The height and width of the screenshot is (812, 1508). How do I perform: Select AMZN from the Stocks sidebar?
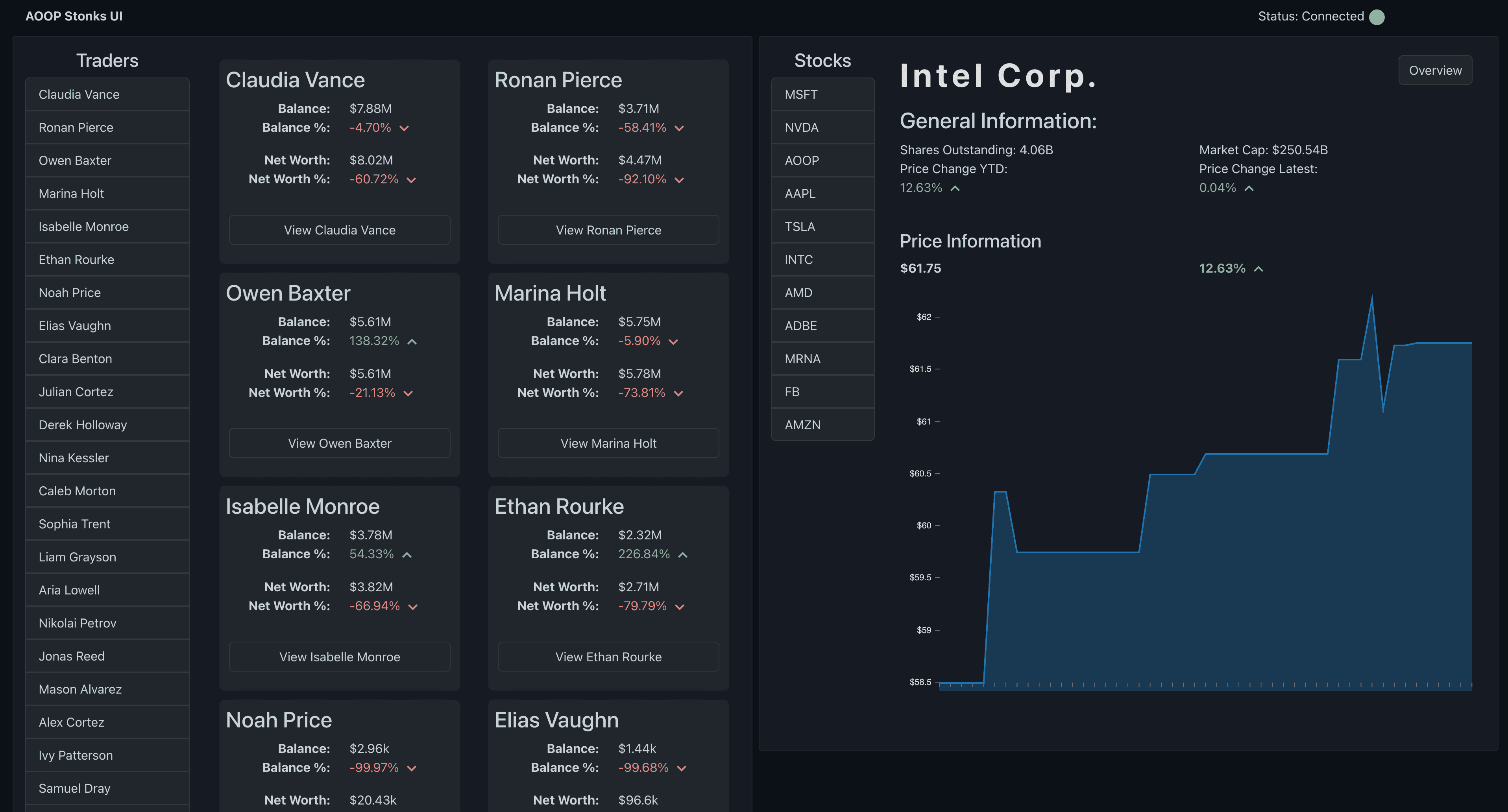click(822, 424)
